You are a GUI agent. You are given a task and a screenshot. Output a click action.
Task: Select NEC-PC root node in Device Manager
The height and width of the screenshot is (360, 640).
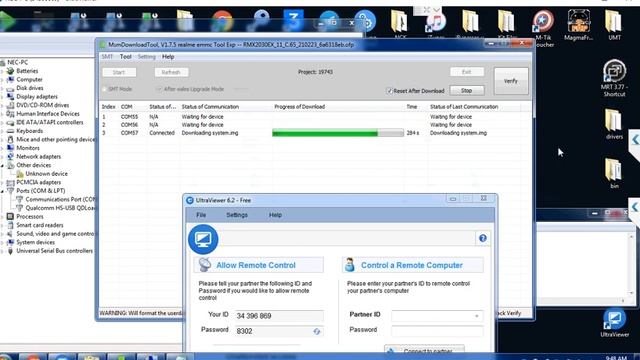pyautogui.click(x=18, y=62)
